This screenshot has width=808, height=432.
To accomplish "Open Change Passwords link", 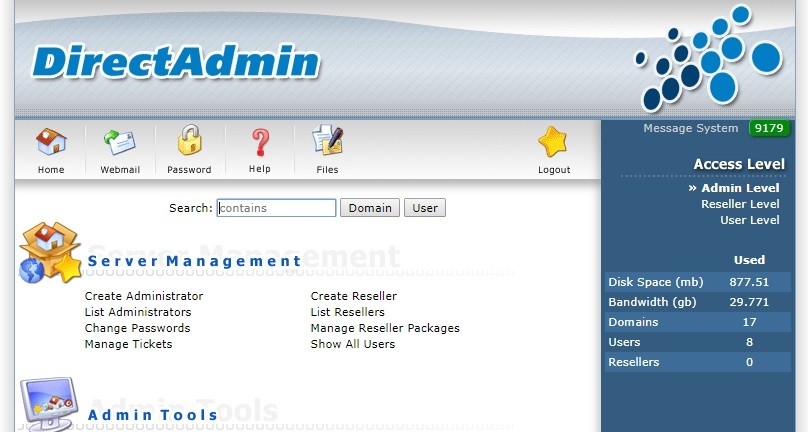I will pyautogui.click(x=137, y=328).
